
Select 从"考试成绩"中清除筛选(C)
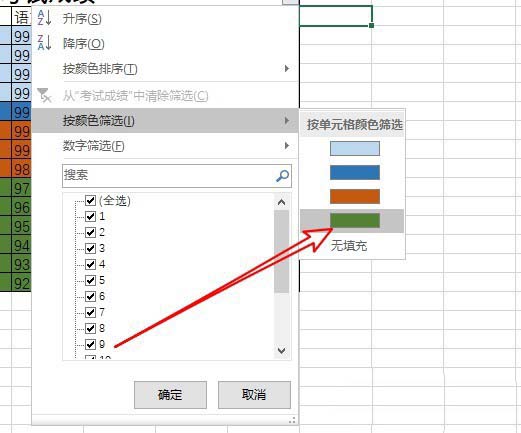click(x=165, y=96)
